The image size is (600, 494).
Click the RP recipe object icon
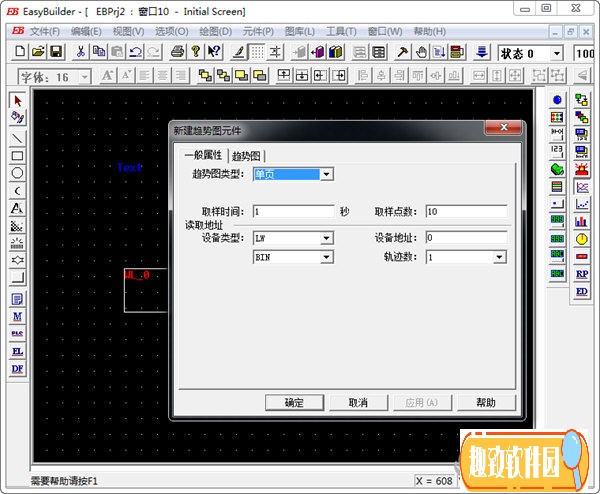point(582,274)
